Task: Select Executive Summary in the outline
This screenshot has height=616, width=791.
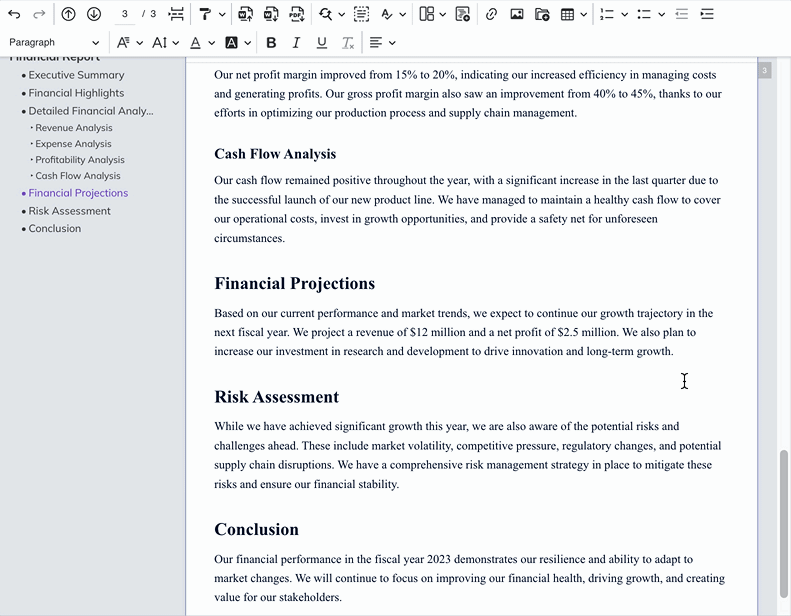Action: tap(76, 75)
